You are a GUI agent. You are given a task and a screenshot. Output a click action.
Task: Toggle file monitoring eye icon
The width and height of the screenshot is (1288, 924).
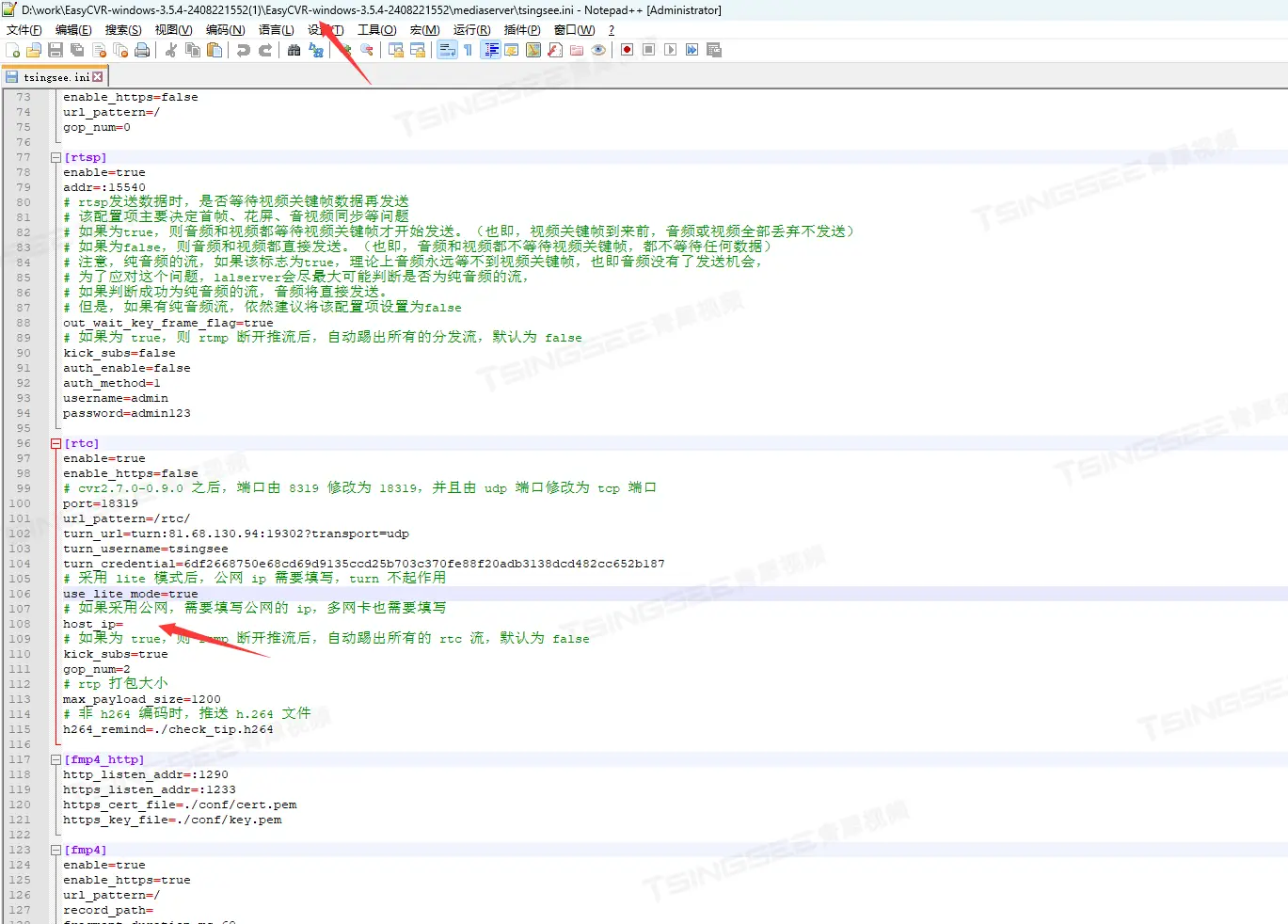point(598,50)
